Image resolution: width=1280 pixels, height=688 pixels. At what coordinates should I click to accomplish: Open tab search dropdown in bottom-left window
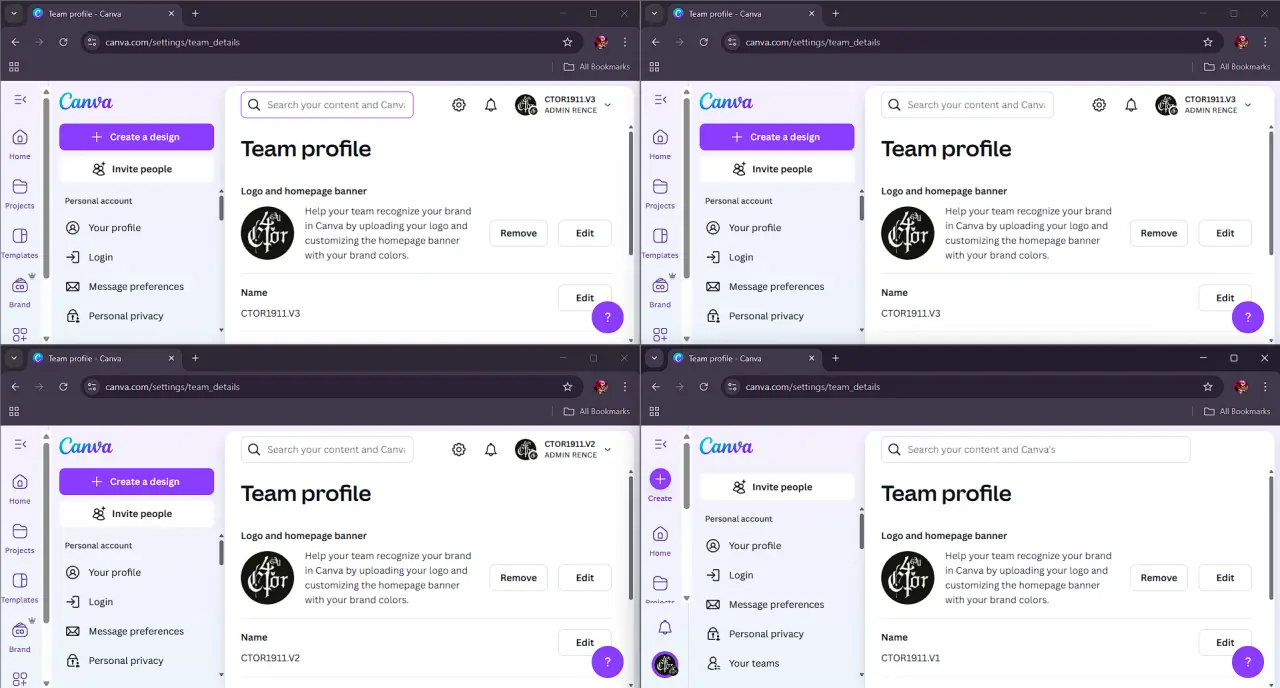14,358
